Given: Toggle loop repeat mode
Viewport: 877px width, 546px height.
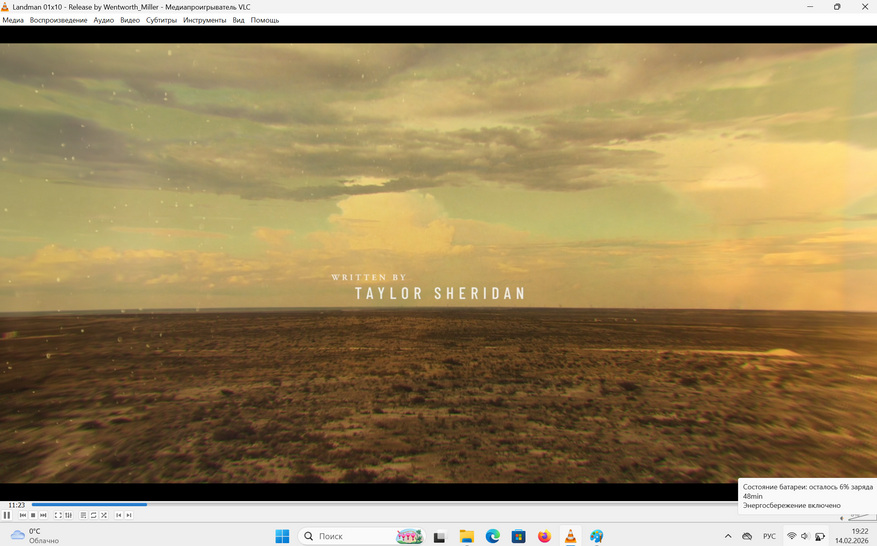Looking at the screenshot, I should point(93,515).
